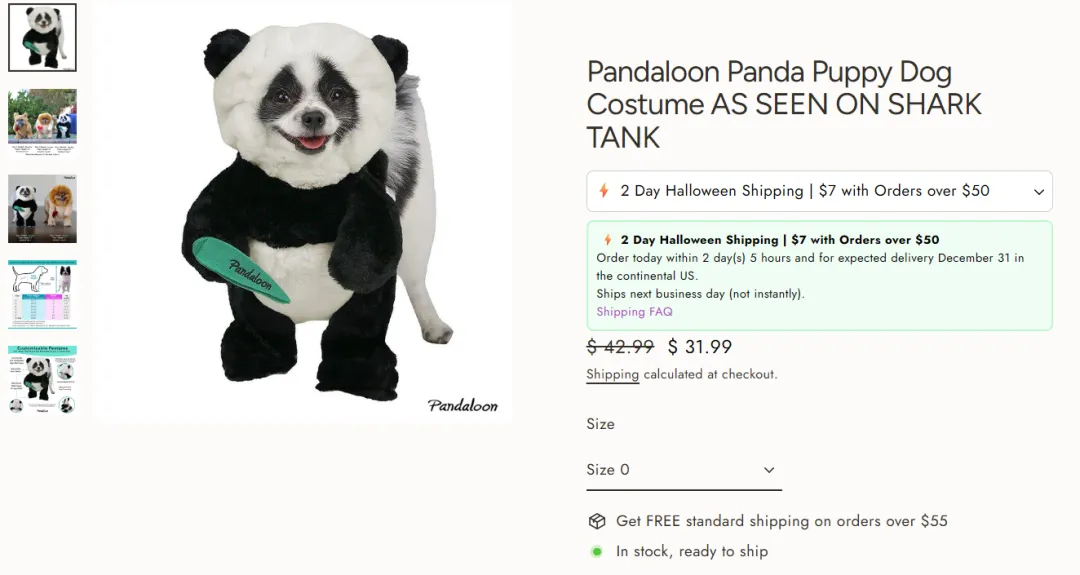
Task: Click the green in-stock status dot
Action: (x=597, y=551)
